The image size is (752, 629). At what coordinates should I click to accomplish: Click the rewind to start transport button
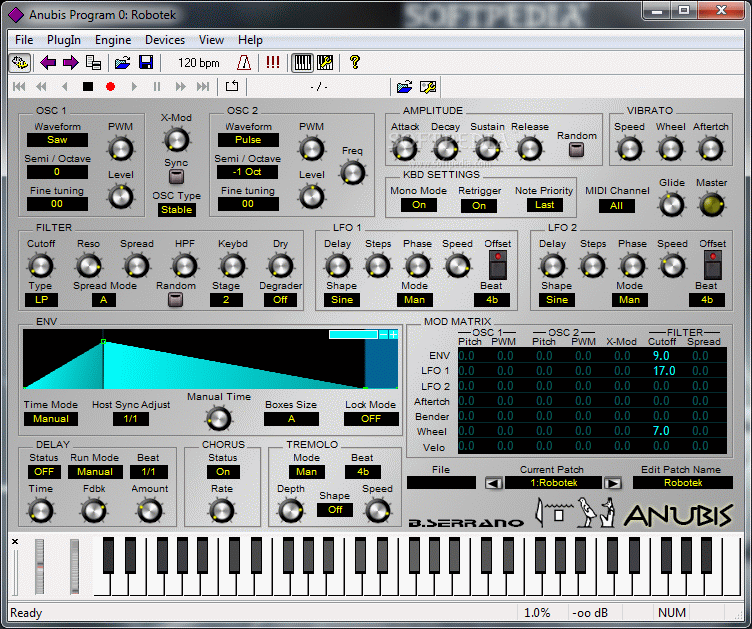pos(19,87)
